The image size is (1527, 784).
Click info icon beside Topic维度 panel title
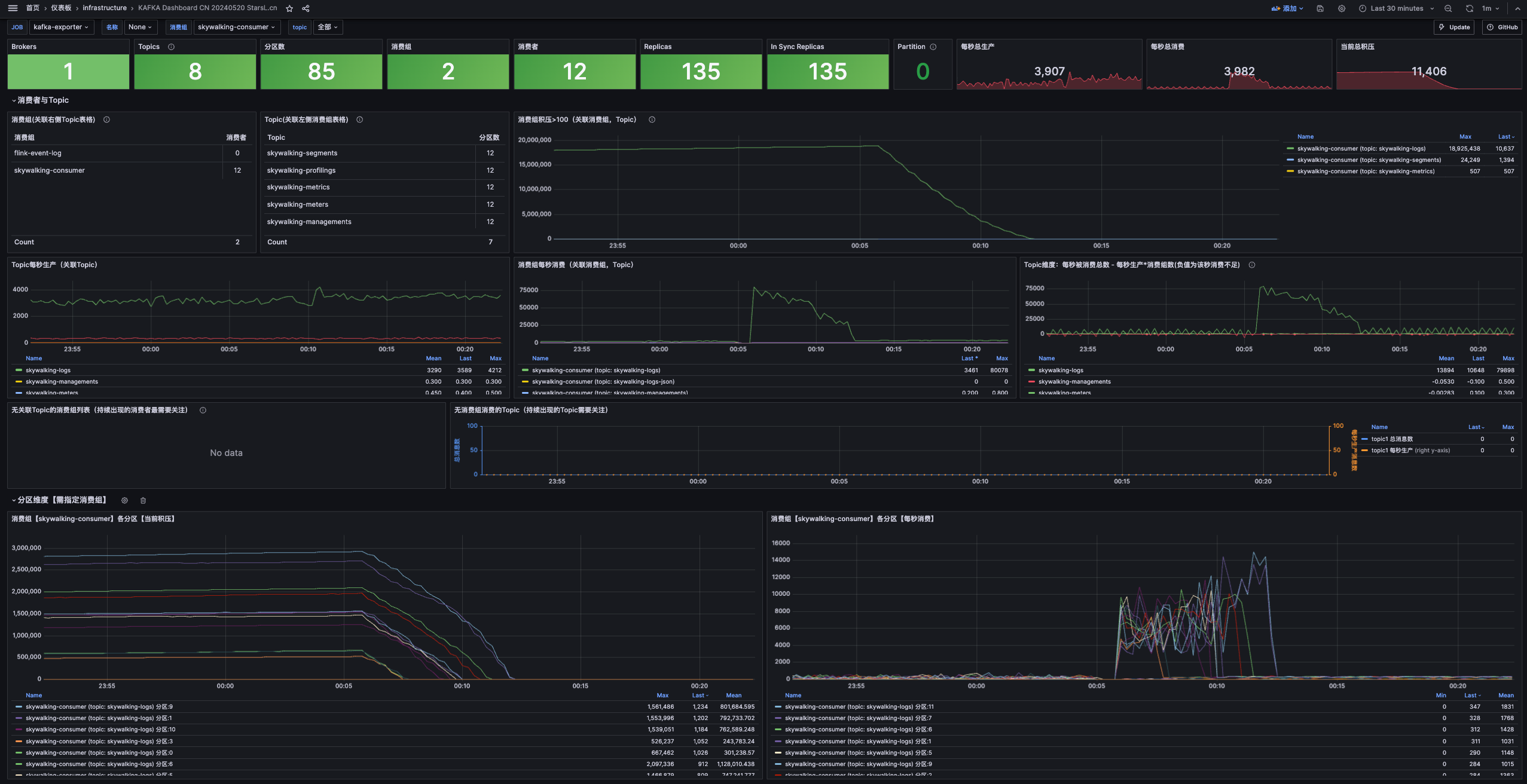coord(1252,265)
